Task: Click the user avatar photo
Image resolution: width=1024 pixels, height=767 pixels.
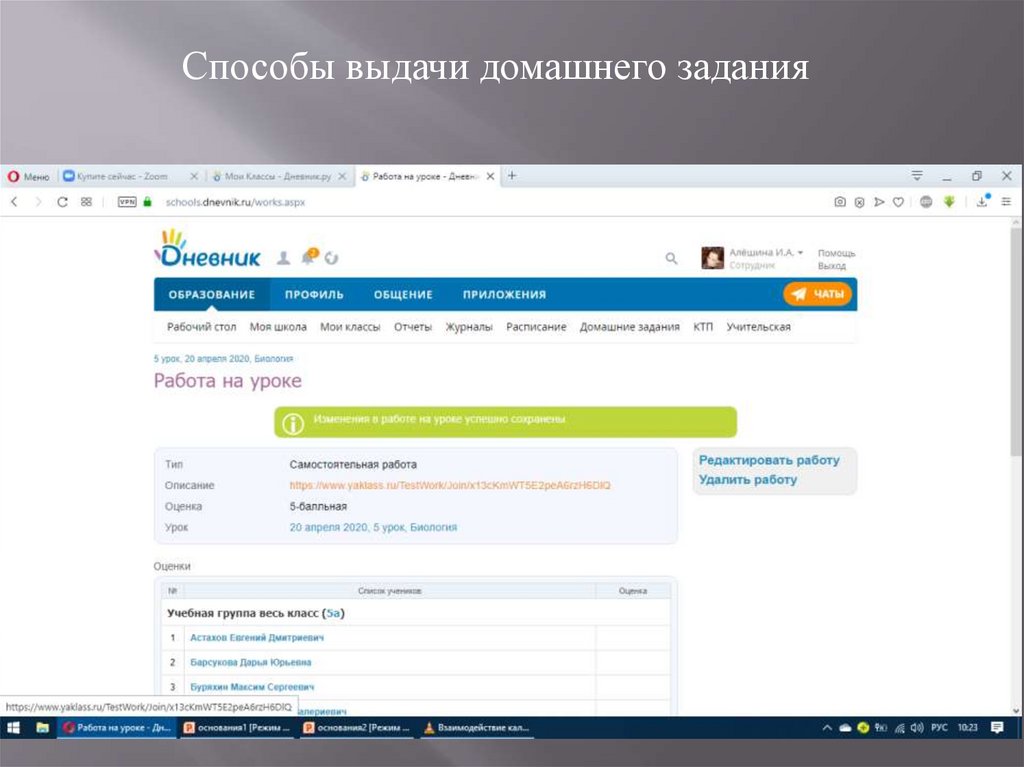Action: tap(712, 258)
